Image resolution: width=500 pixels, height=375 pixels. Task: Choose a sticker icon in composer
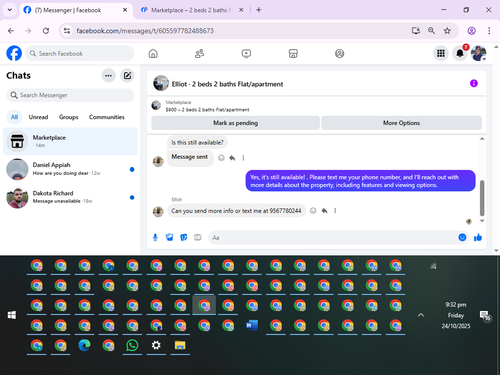[183, 237]
